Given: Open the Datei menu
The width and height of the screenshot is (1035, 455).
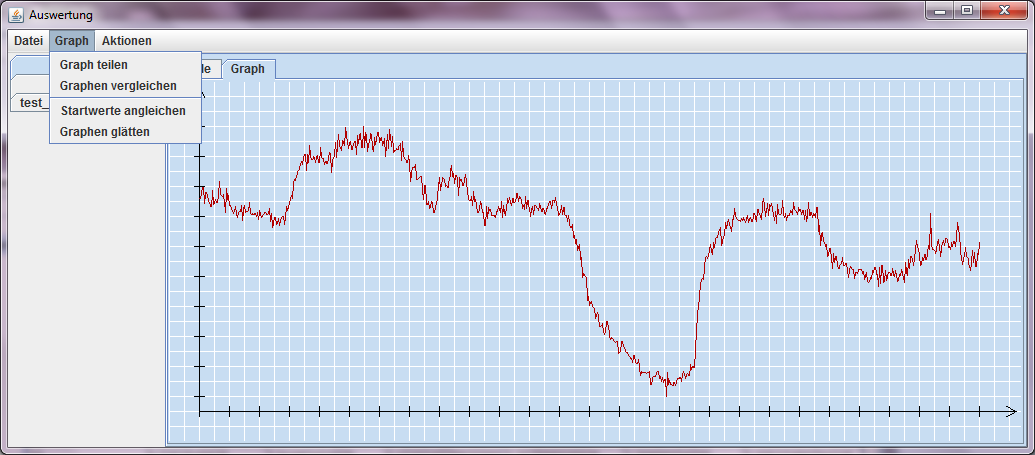Looking at the screenshot, I should 28,41.
